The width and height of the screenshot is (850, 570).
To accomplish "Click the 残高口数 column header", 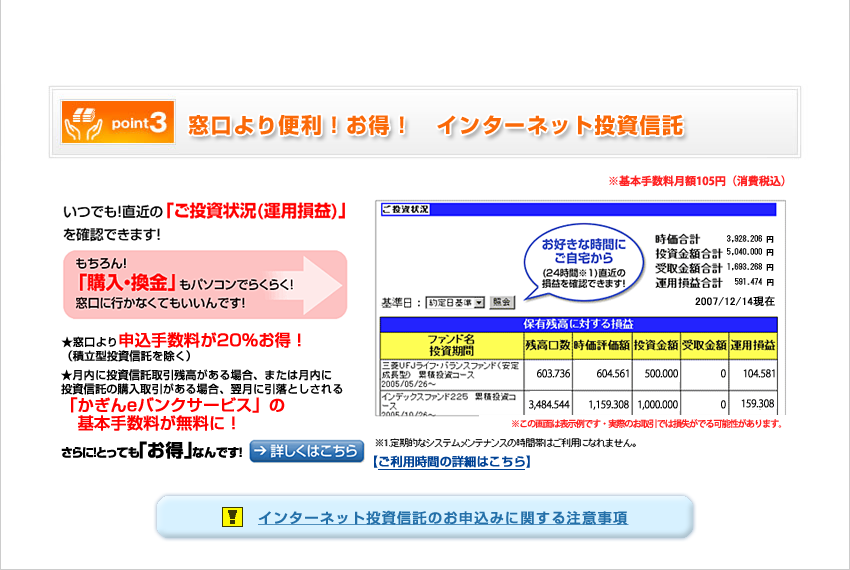I will [x=548, y=345].
